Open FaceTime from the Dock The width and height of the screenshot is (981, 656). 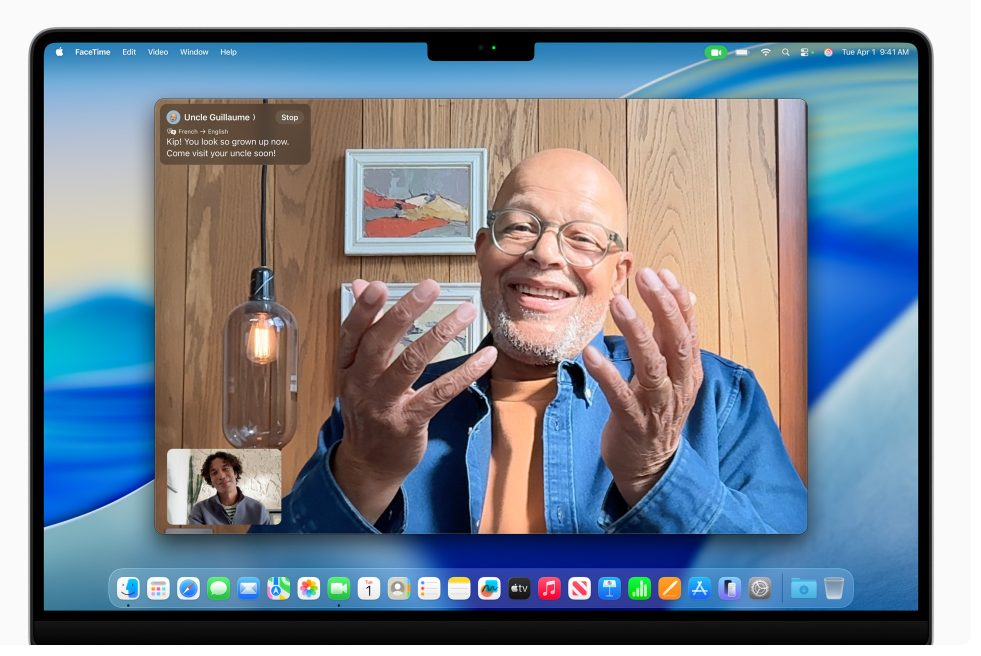pos(336,588)
